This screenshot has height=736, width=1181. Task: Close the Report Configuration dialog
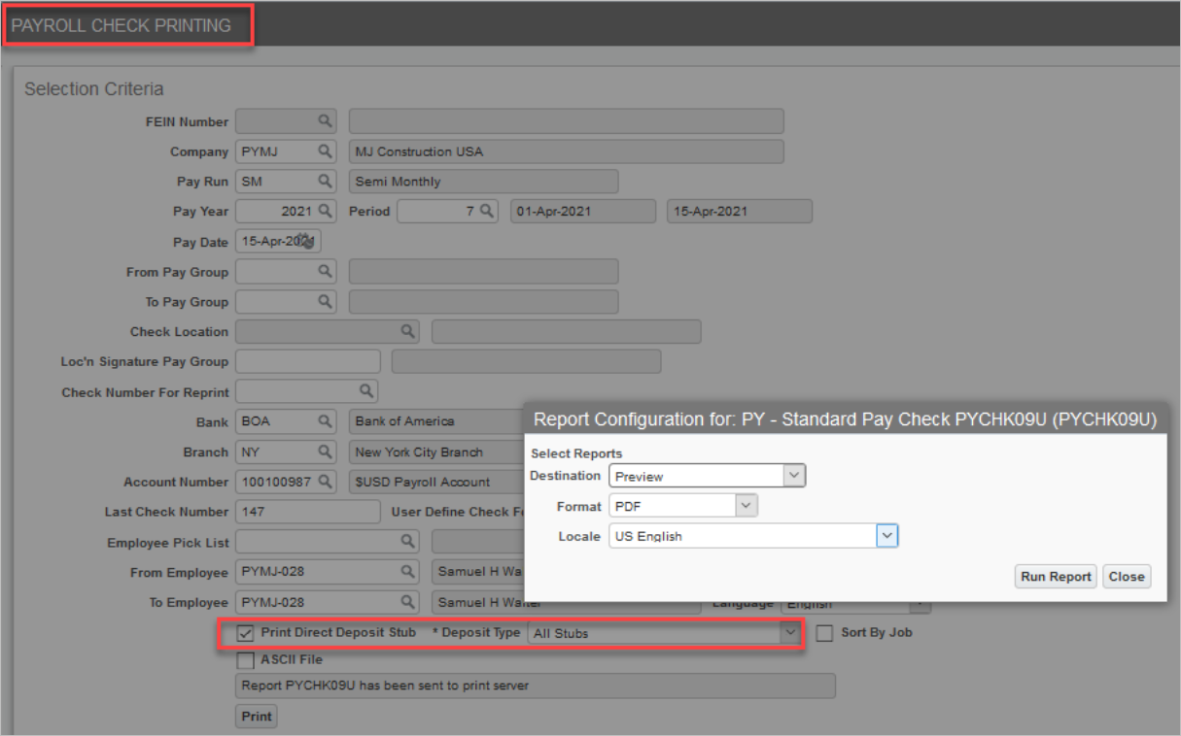pos(1126,576)
